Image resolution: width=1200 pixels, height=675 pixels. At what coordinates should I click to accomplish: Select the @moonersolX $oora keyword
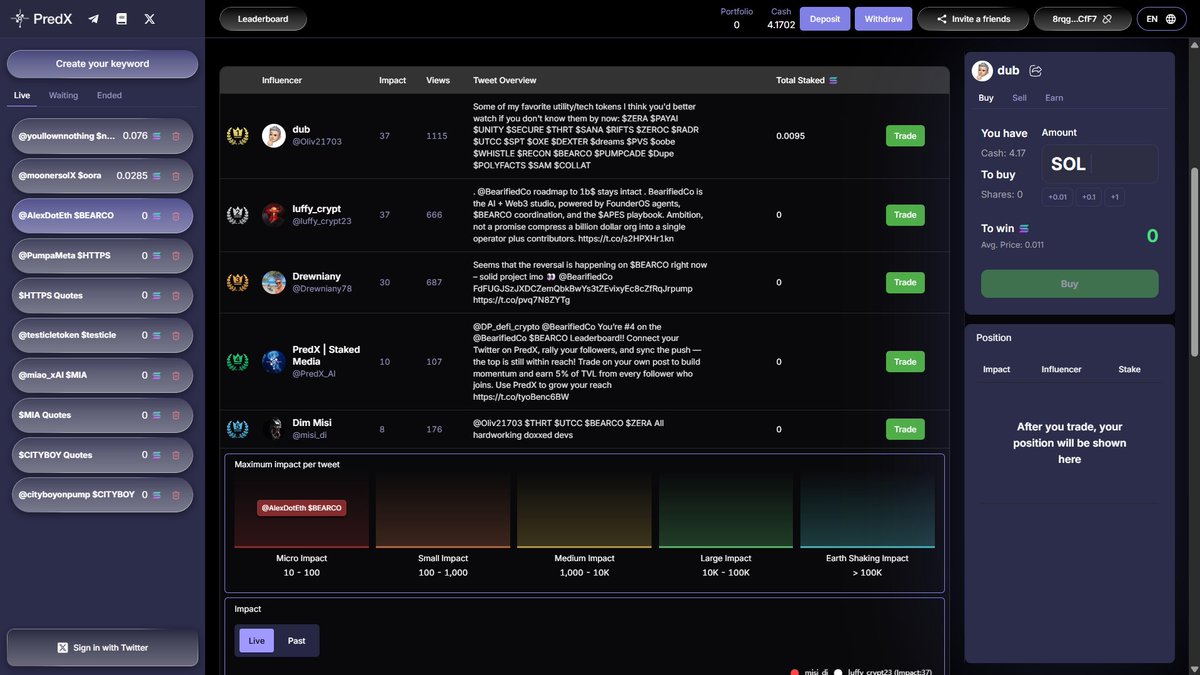coord(102,176)
